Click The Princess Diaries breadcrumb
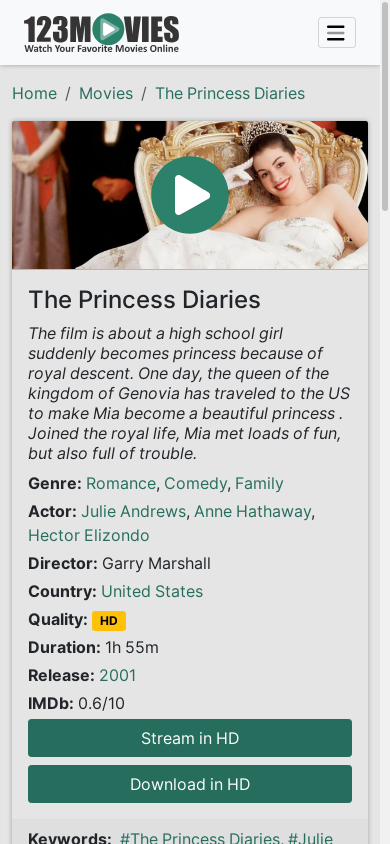This screenshot has height=844, width=390. 230,94
